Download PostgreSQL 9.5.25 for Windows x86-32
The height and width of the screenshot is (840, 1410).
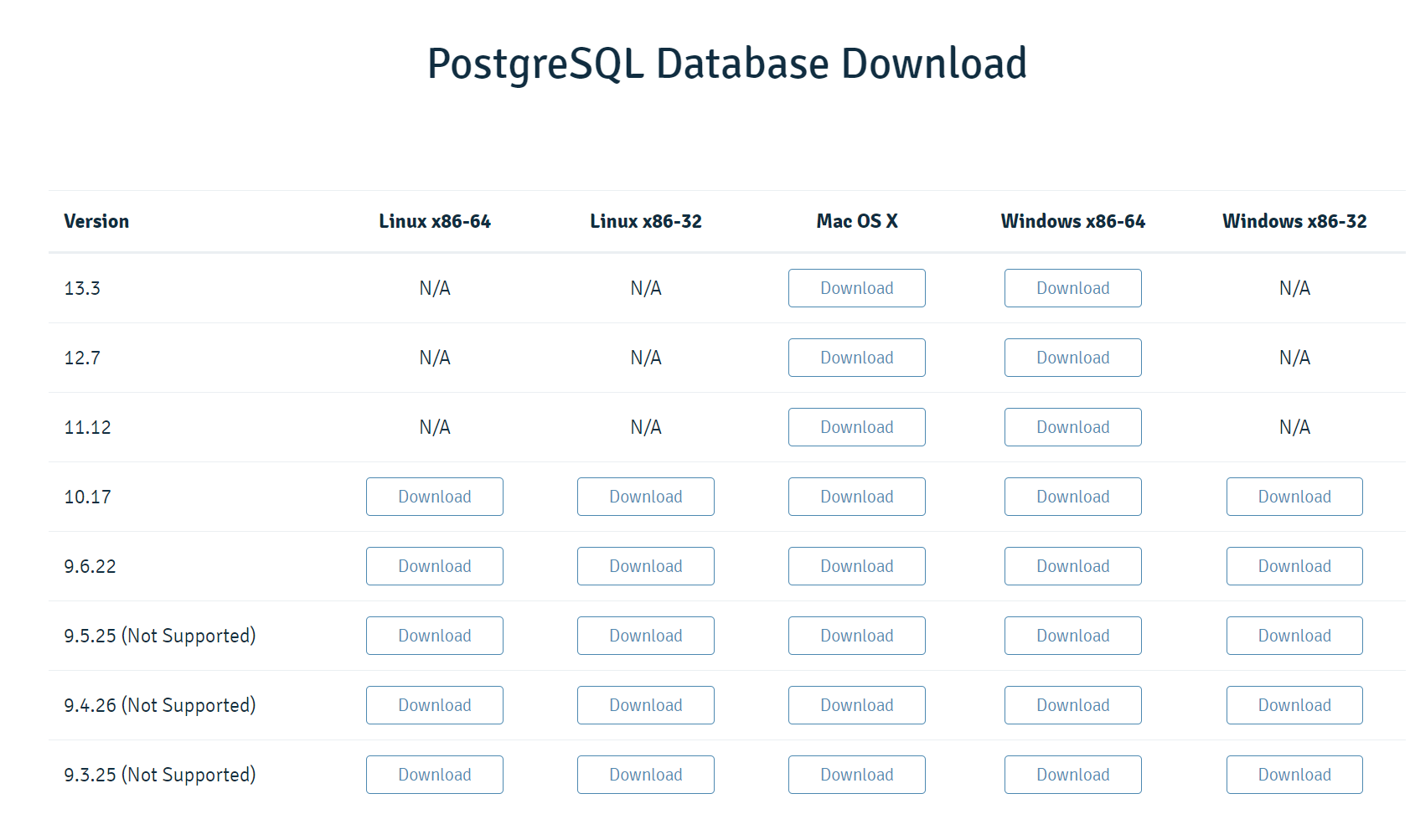click(1294, 636)
